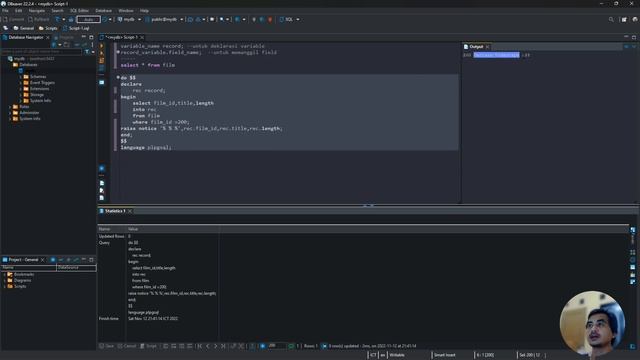Expand the Diagrams folder in project panel

tap(4, 280)
